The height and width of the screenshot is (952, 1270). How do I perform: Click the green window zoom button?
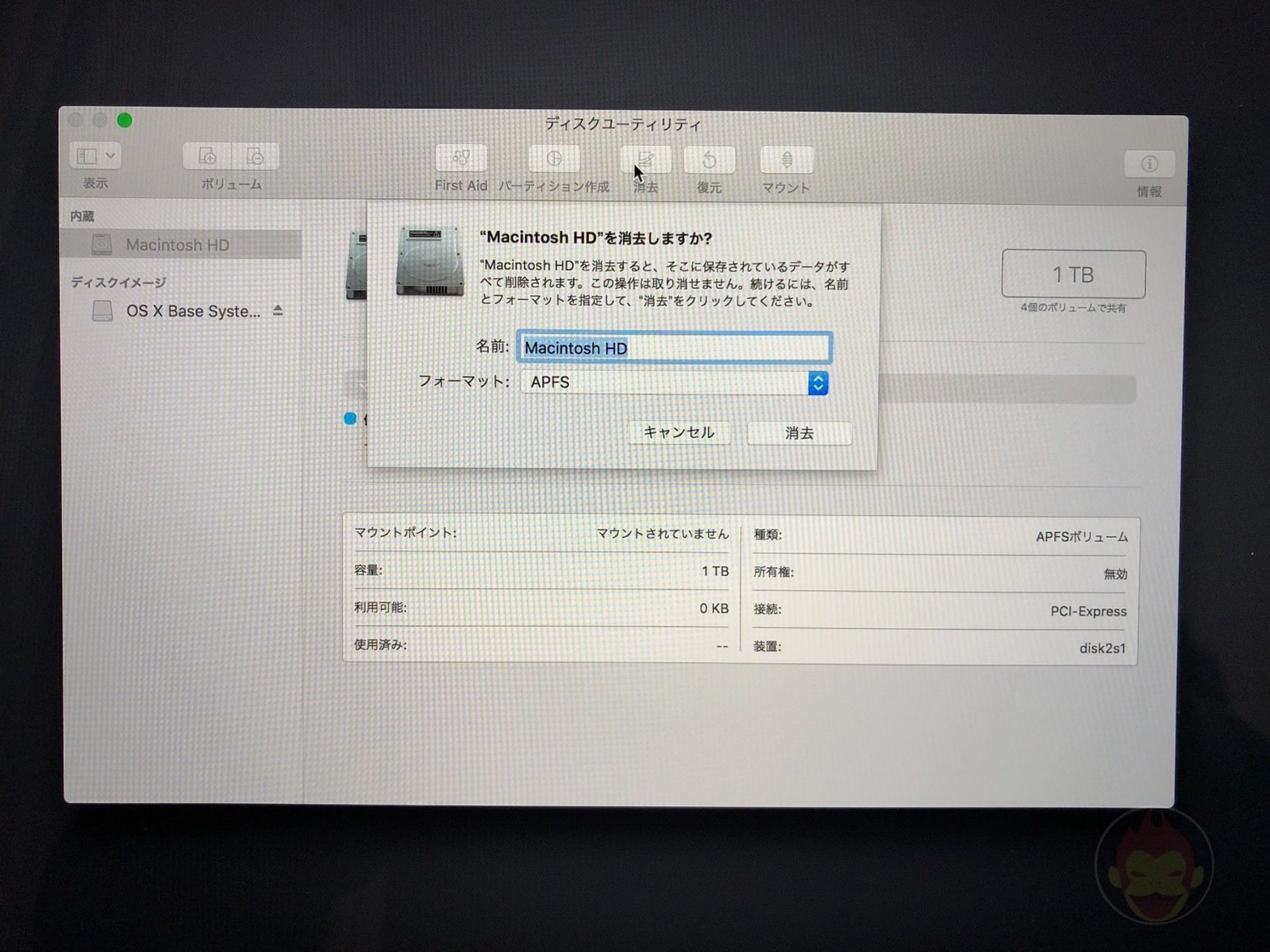tap(125, 121)
